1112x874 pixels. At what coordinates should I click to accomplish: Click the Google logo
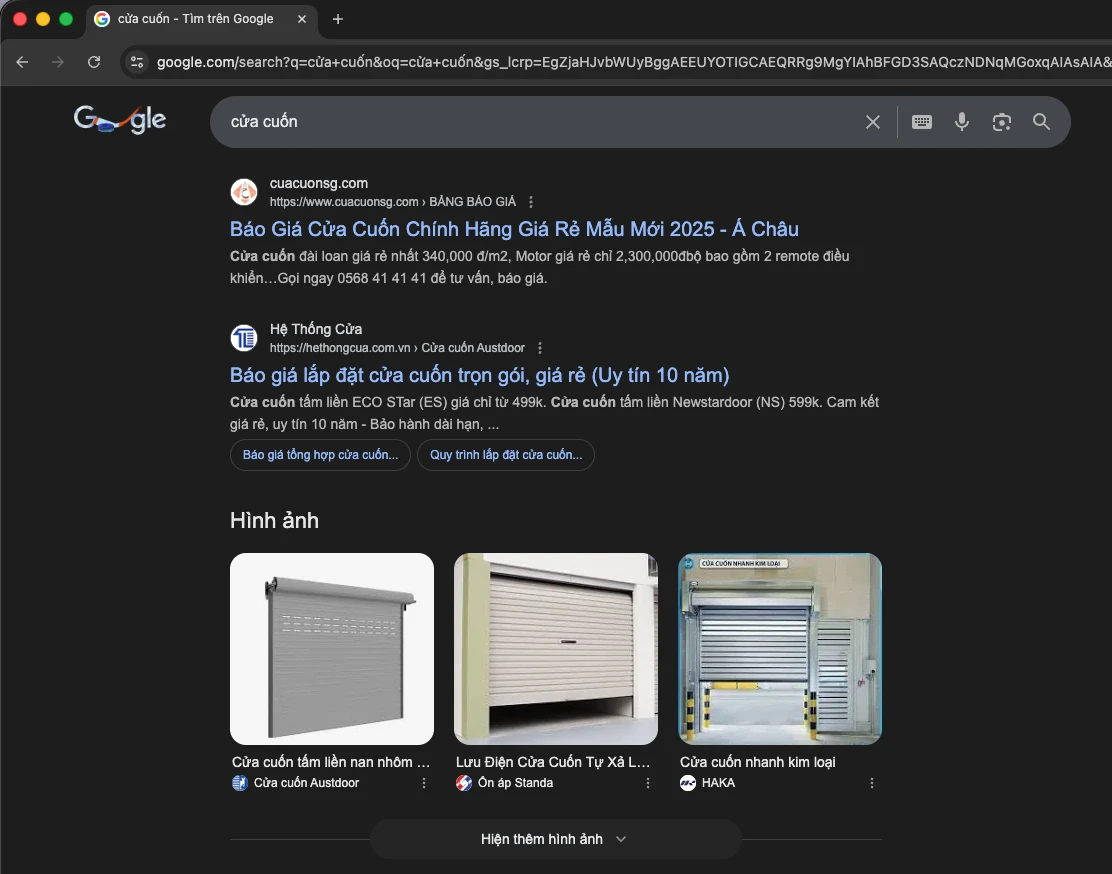pos(120,119)
